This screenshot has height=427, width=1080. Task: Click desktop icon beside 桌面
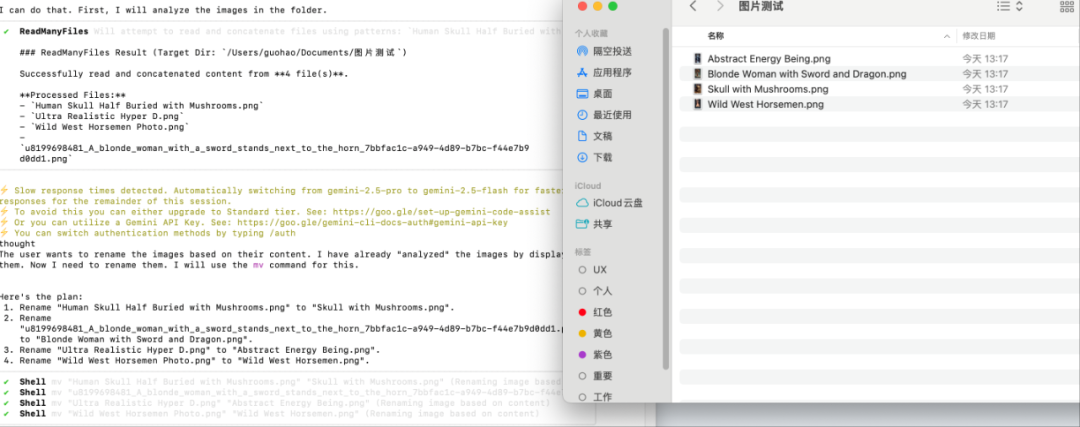pyautogui.click(x=582, y=94)
